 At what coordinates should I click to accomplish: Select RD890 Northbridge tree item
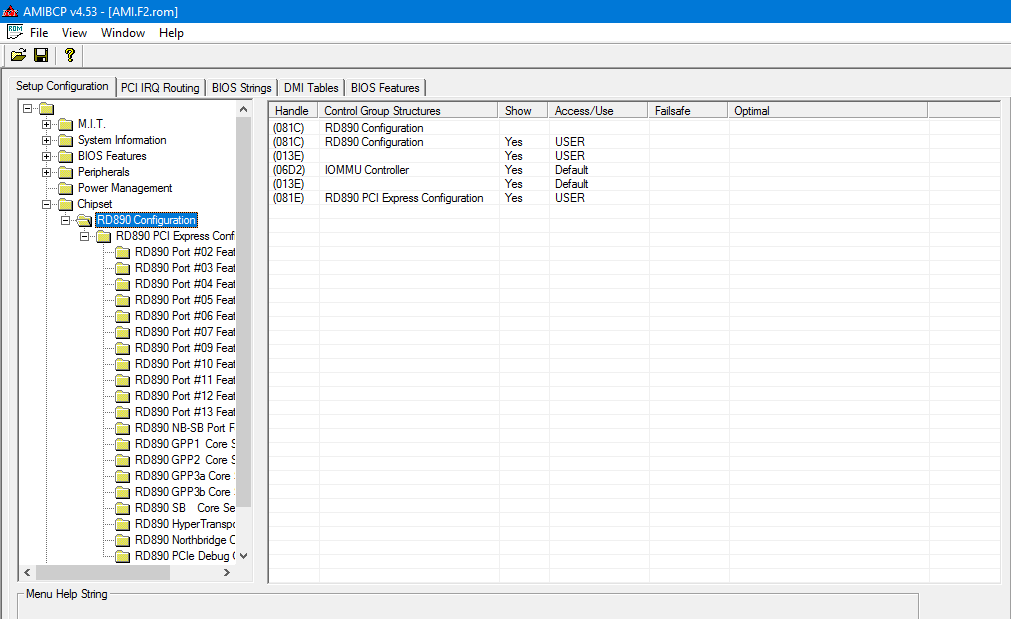(x=184, y=540)
